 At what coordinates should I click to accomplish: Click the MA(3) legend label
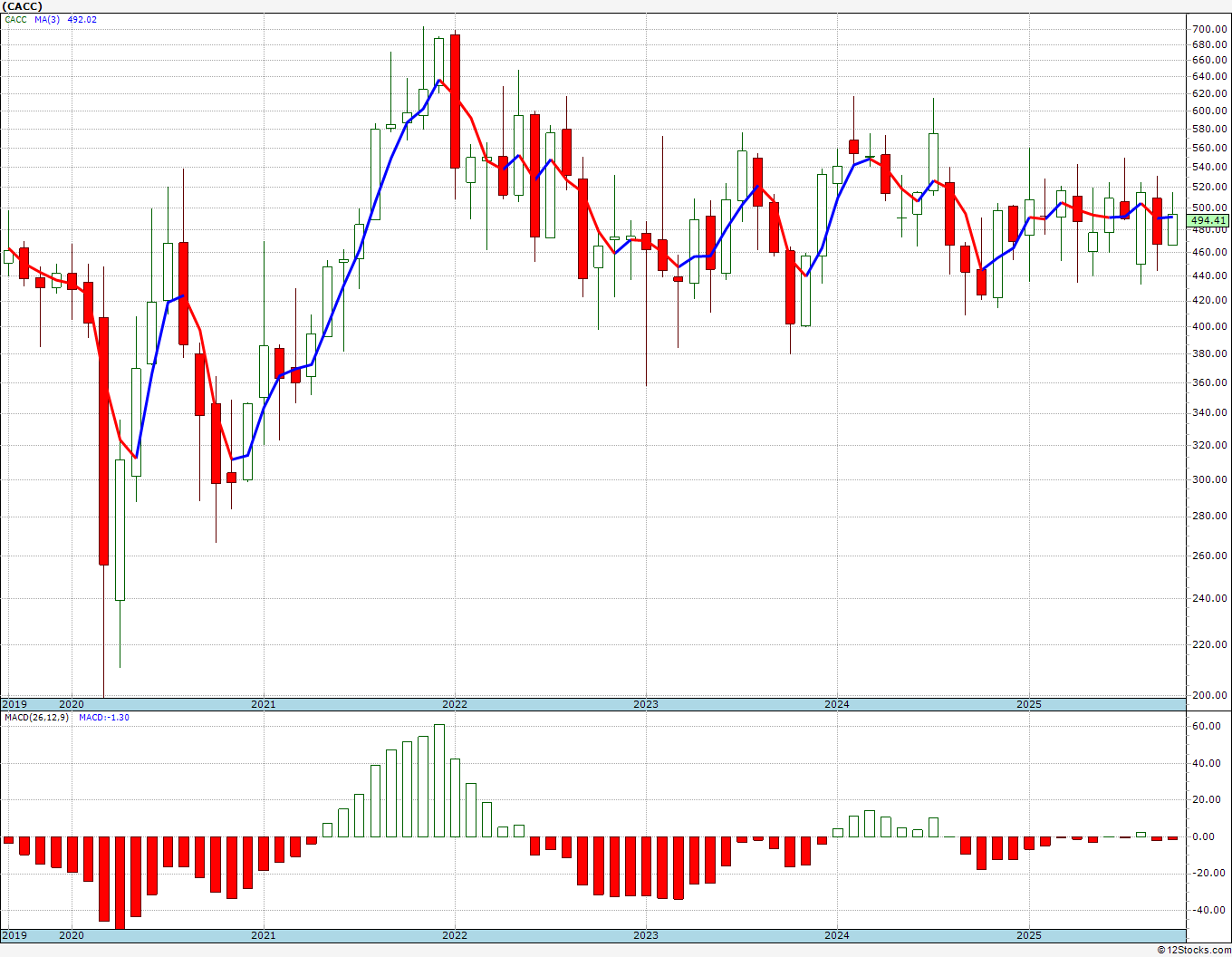coord(48,19)
